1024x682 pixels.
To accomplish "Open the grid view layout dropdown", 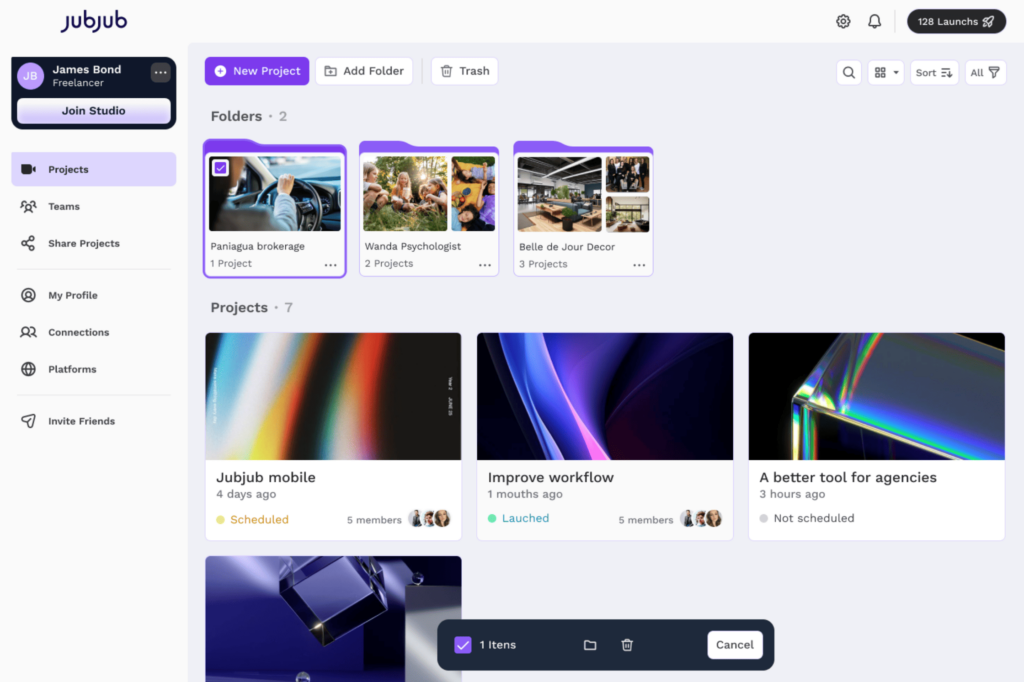I will click(x=885, y=72).
